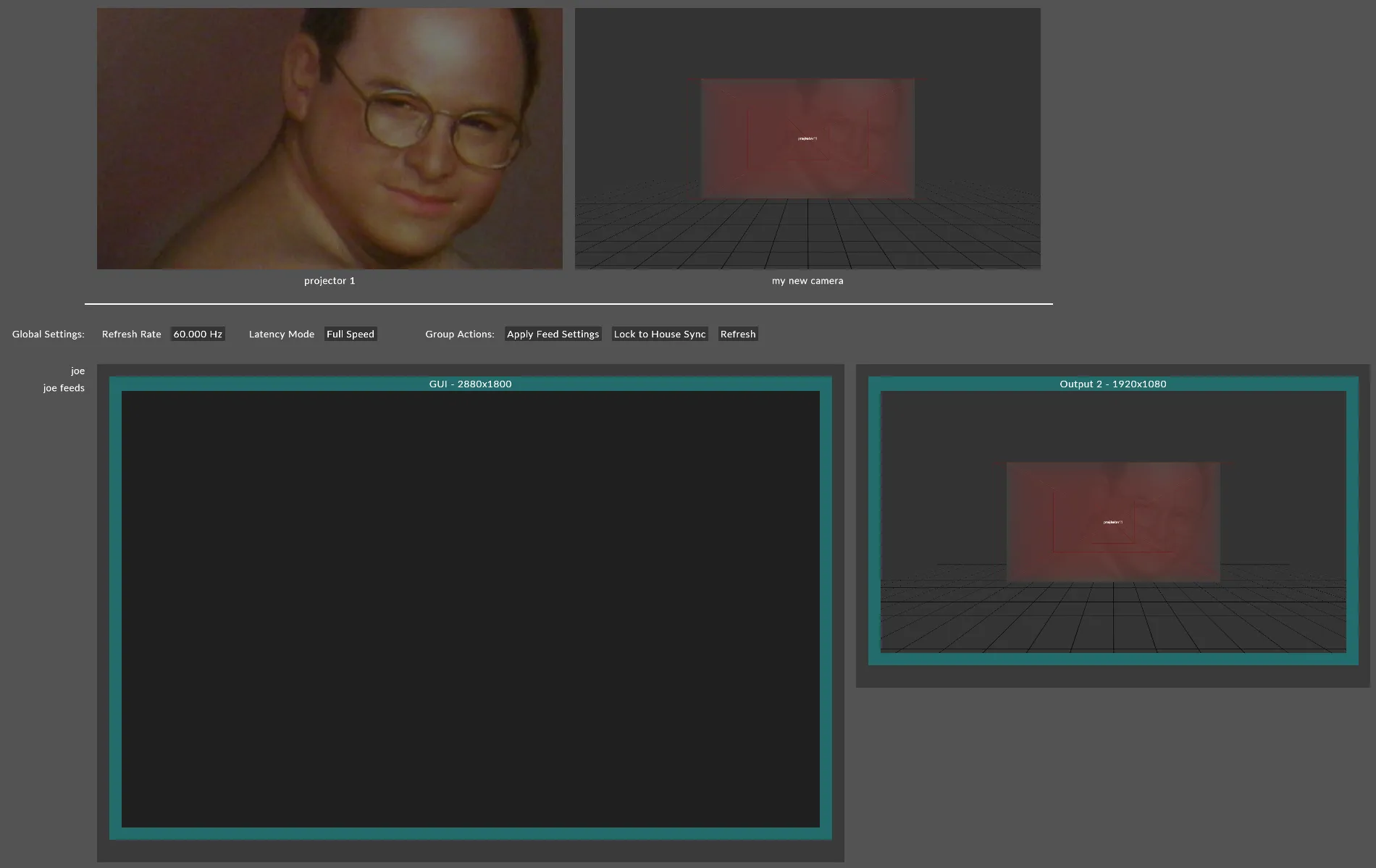The image size is (1376, 868).
Task: Click the Group Actions section label
Action: point(460,334)
